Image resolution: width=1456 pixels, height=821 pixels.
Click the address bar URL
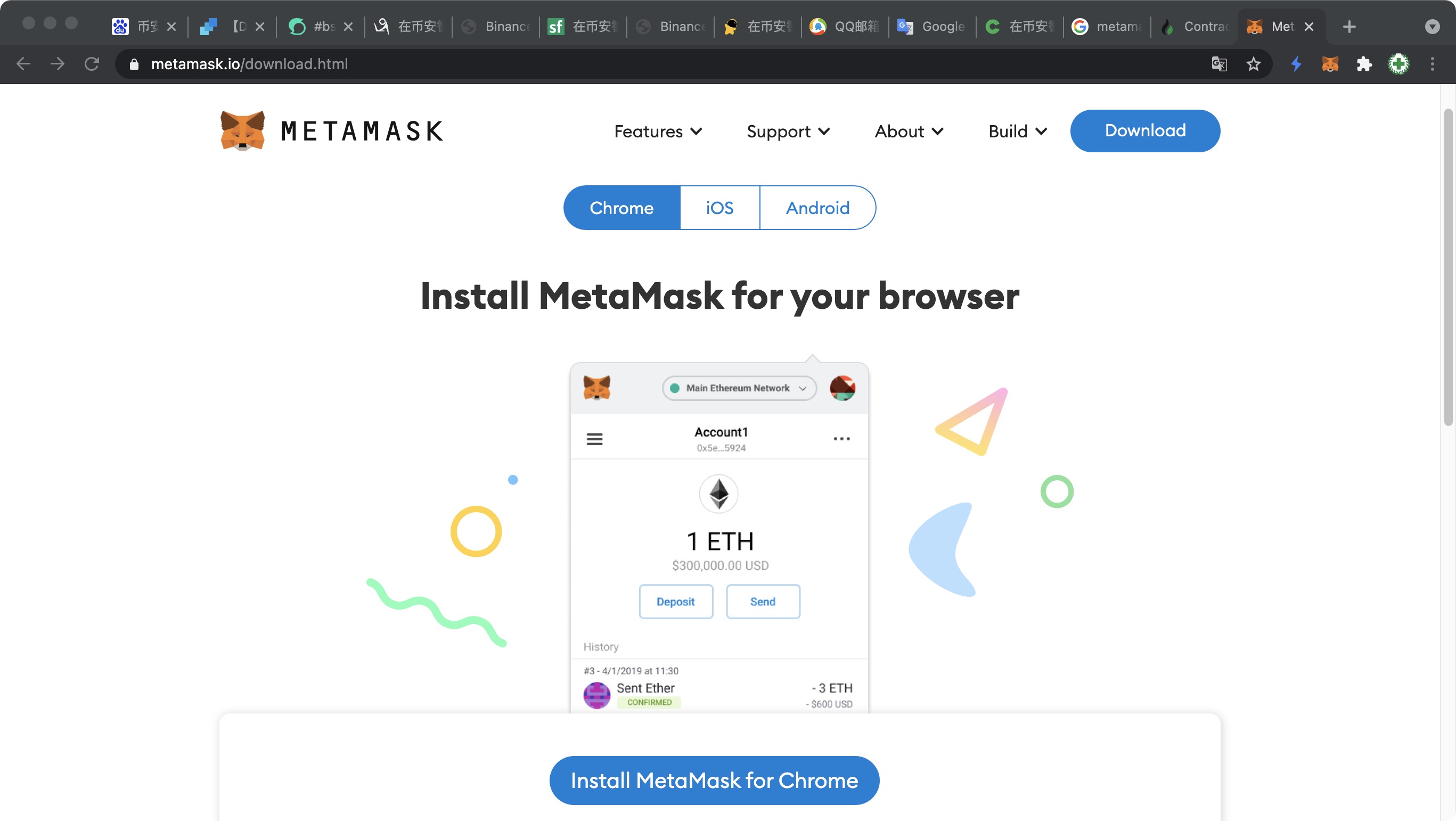click(x=249, y=64)
